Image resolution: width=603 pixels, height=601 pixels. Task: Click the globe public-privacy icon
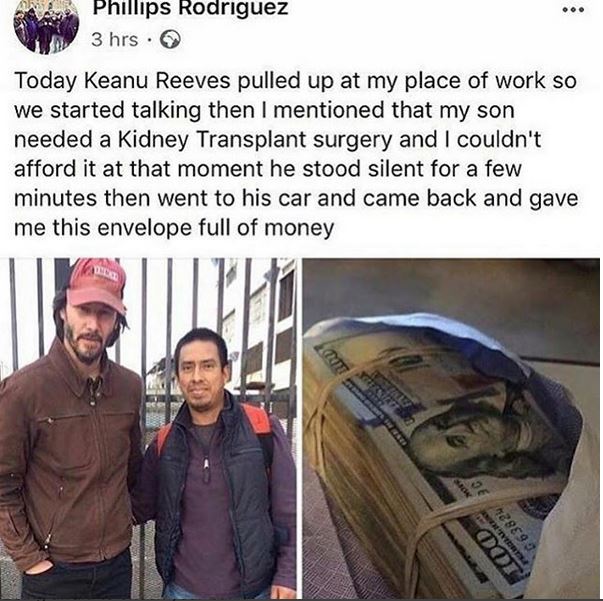coord(170,39)
